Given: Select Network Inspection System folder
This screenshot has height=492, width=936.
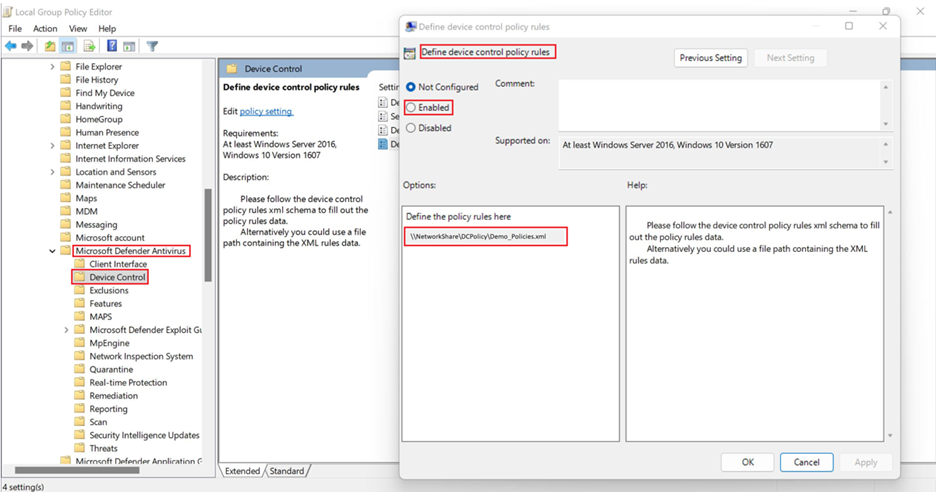Looking at the screenshot, I should point(141,356).
